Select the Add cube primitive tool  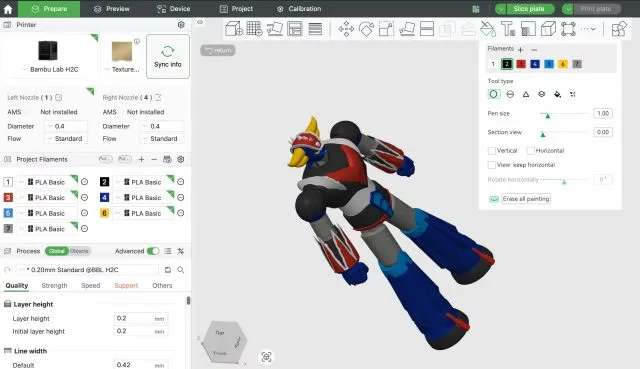(x=234, y=29)
